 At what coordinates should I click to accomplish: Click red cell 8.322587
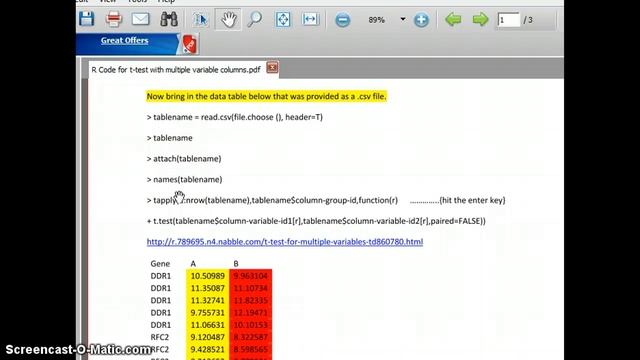tap(251, 337)
